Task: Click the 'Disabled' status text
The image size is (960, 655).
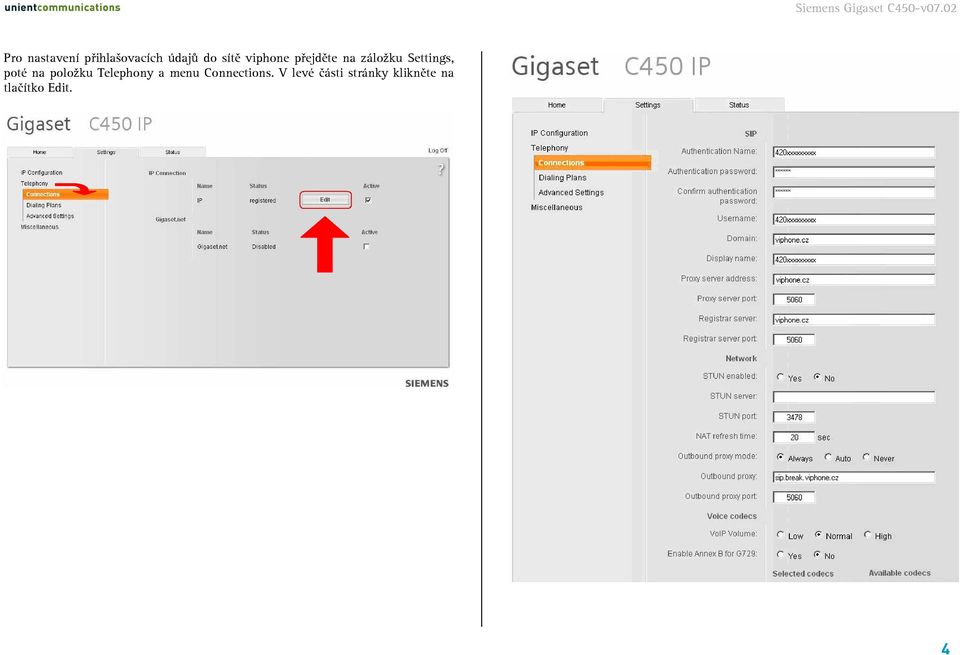Action: click(264, 247)
